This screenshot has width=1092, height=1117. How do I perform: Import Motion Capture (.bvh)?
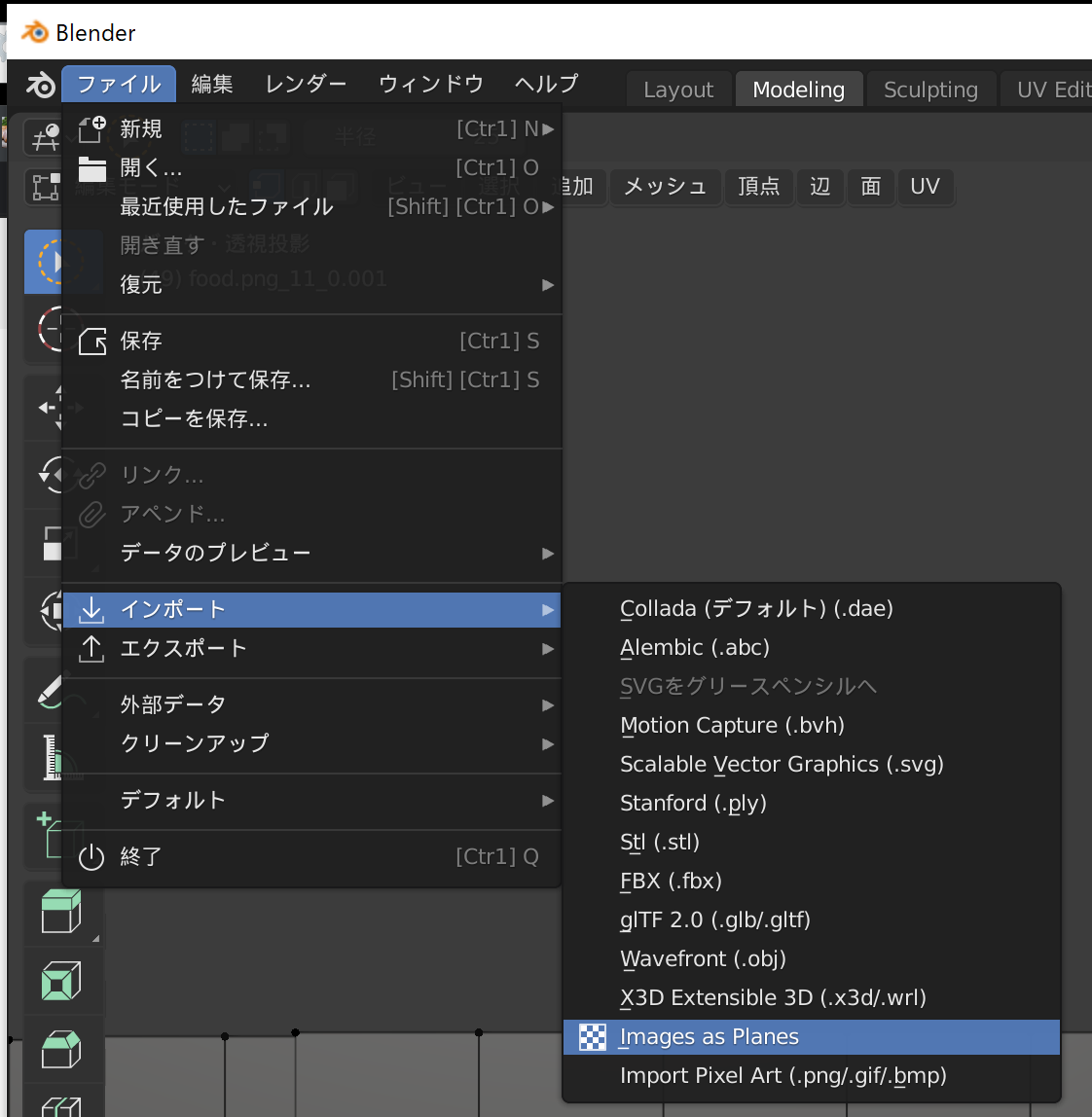[811, 725]
